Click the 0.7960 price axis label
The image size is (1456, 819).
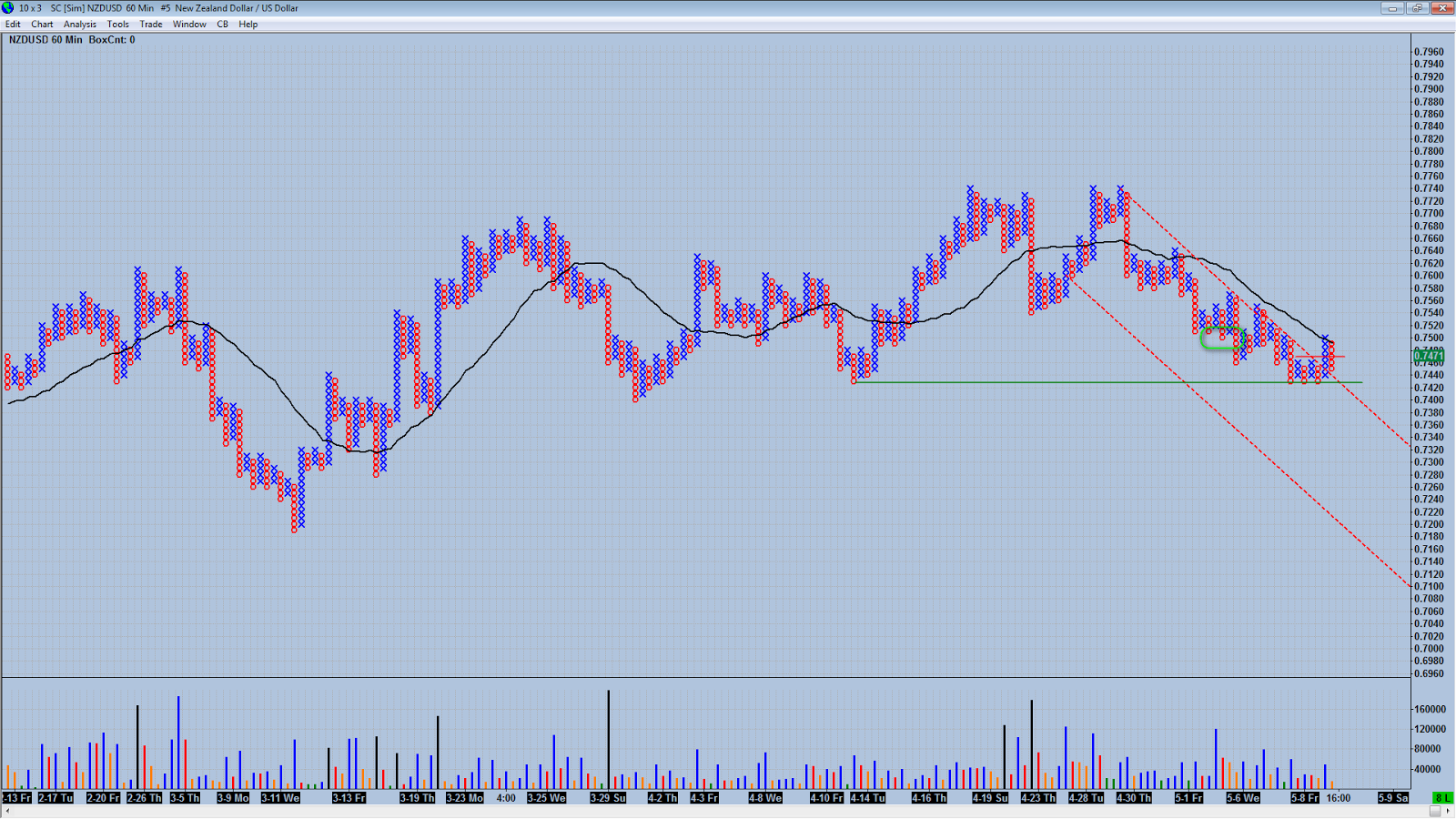1429,52
